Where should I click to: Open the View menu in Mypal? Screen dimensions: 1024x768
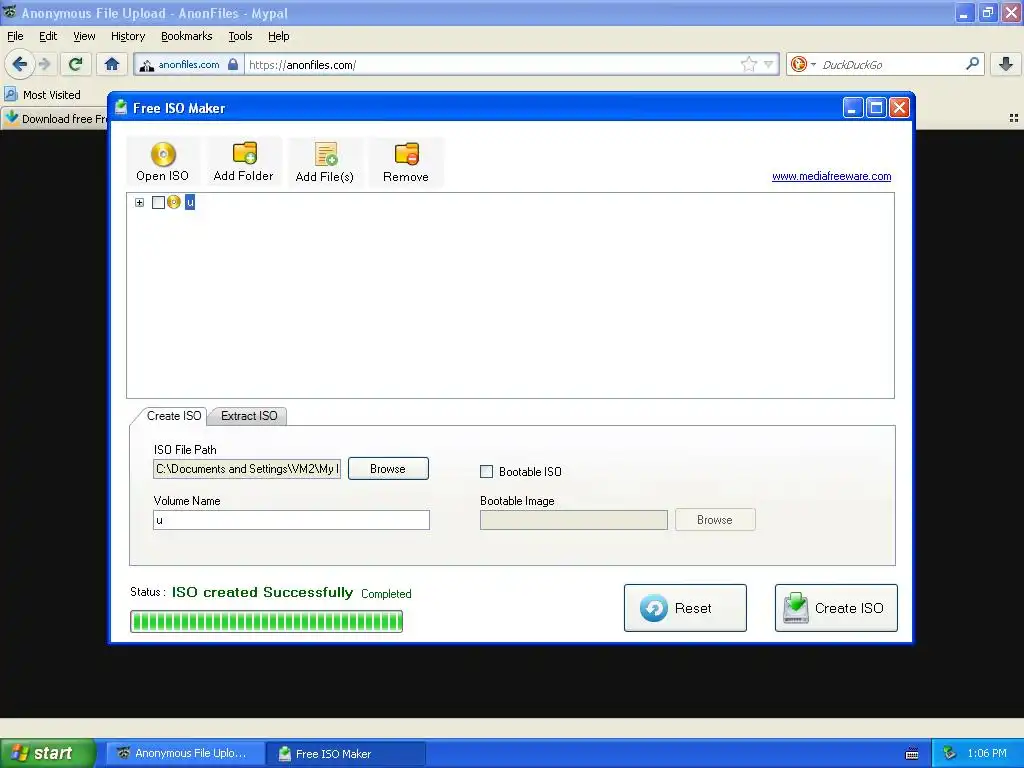(x=84, y=36)
